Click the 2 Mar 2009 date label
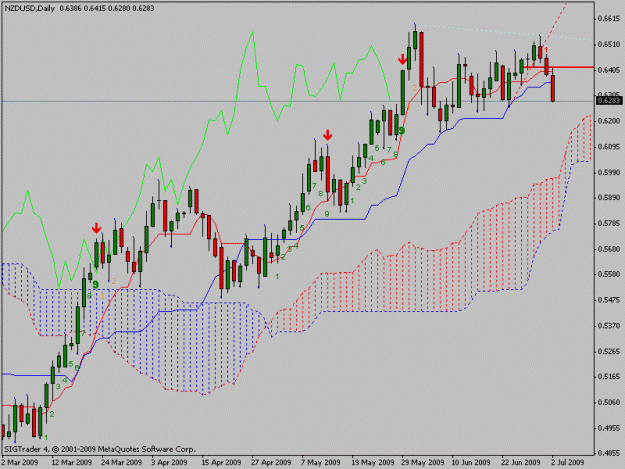 click(20, 462)
